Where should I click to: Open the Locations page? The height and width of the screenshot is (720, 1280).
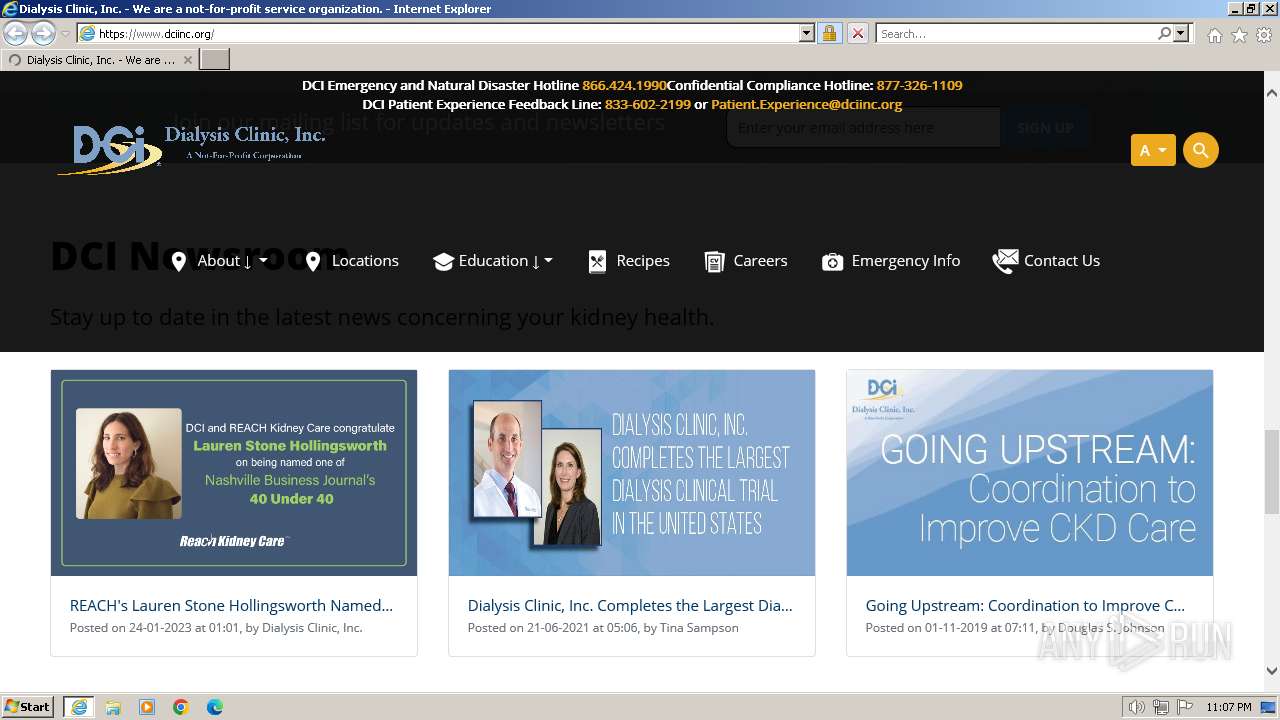tap(365, 261)
